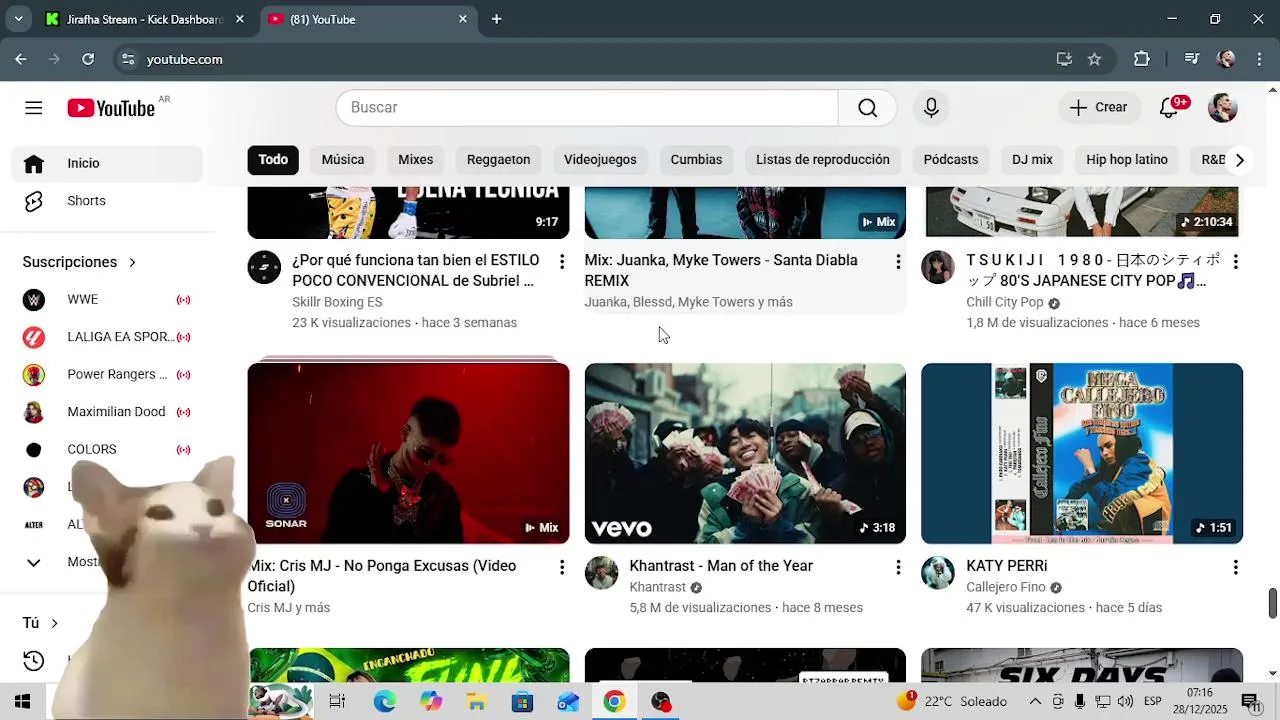Click the Buscar search field
Screen dimensions: 1280x720
coord(587,108)
